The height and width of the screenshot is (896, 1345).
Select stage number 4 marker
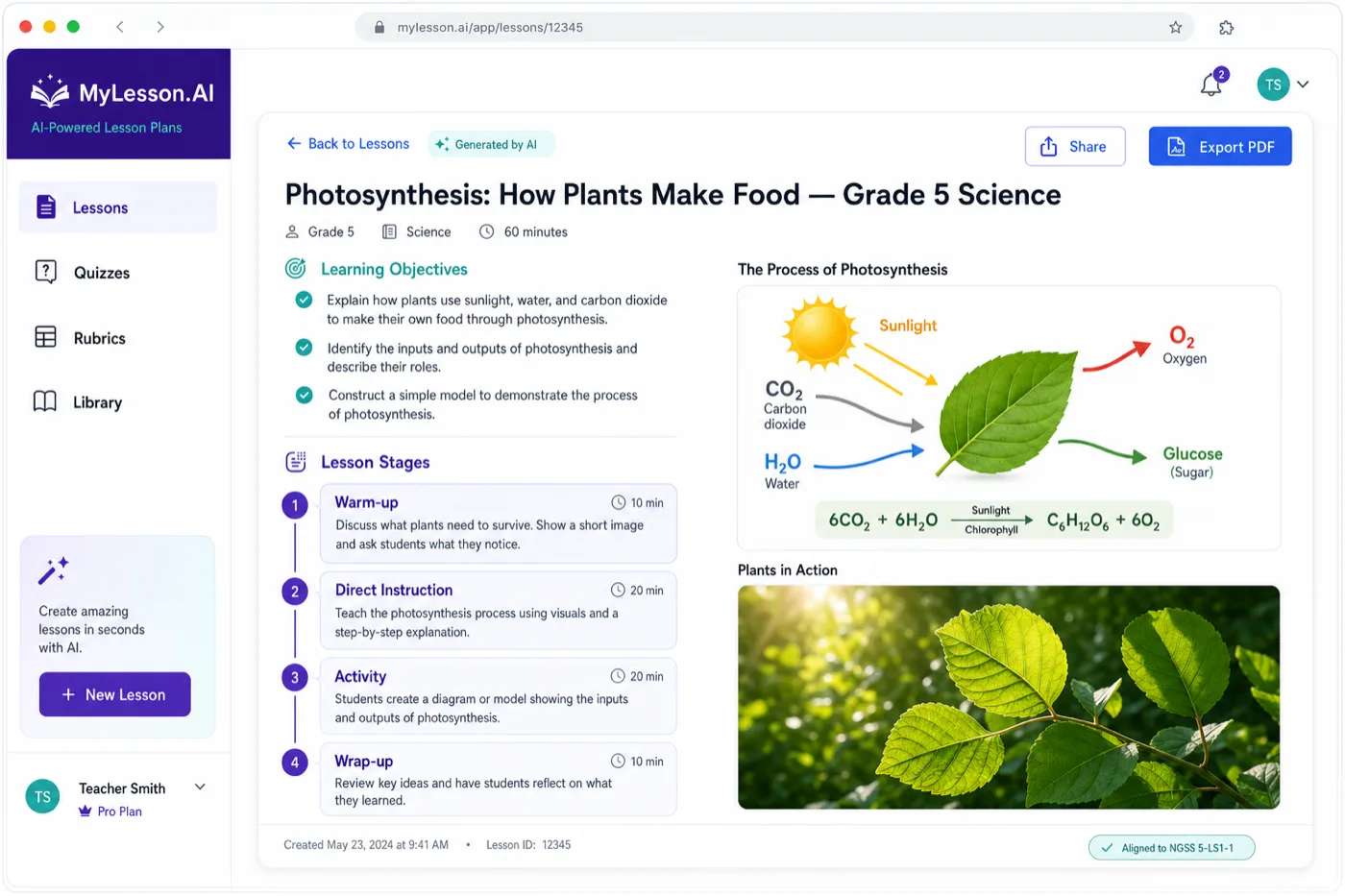295,763
